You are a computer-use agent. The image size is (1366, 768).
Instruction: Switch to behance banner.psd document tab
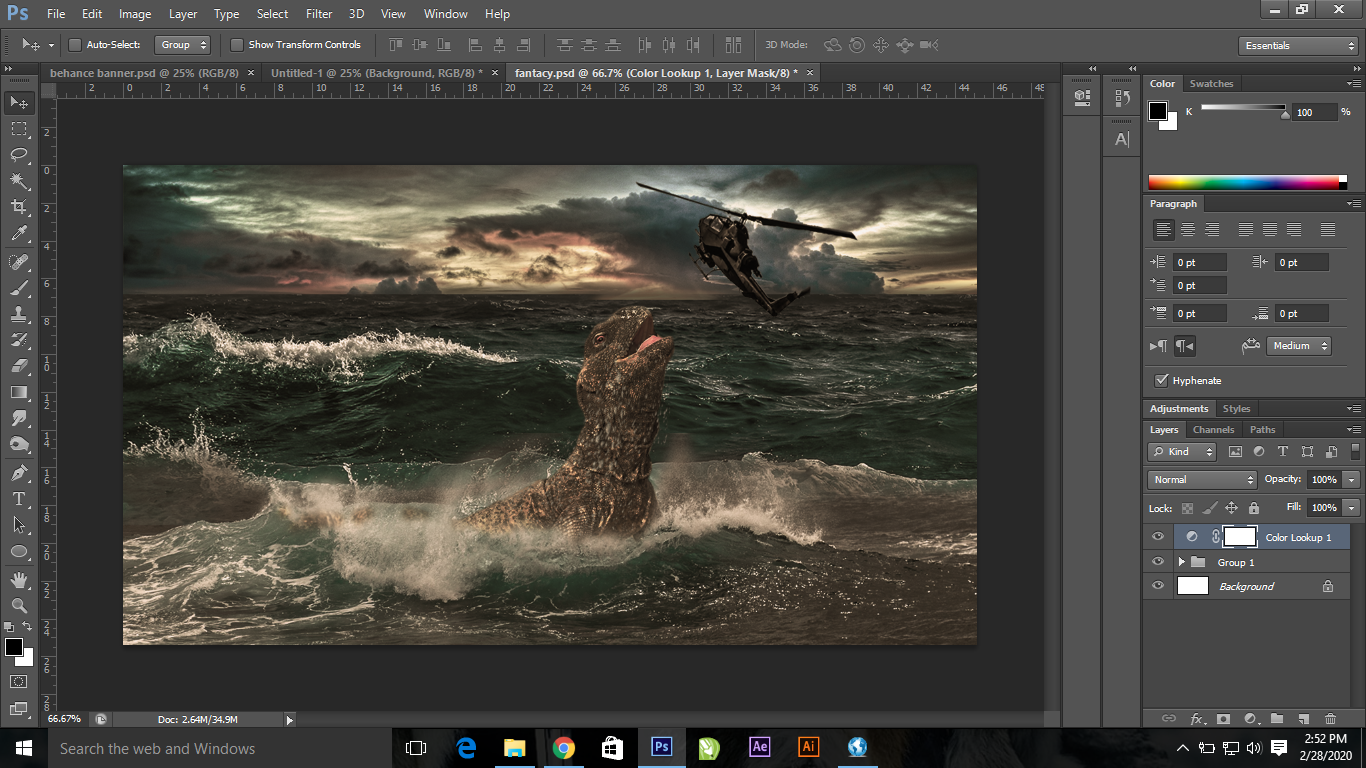coord(145,73)
